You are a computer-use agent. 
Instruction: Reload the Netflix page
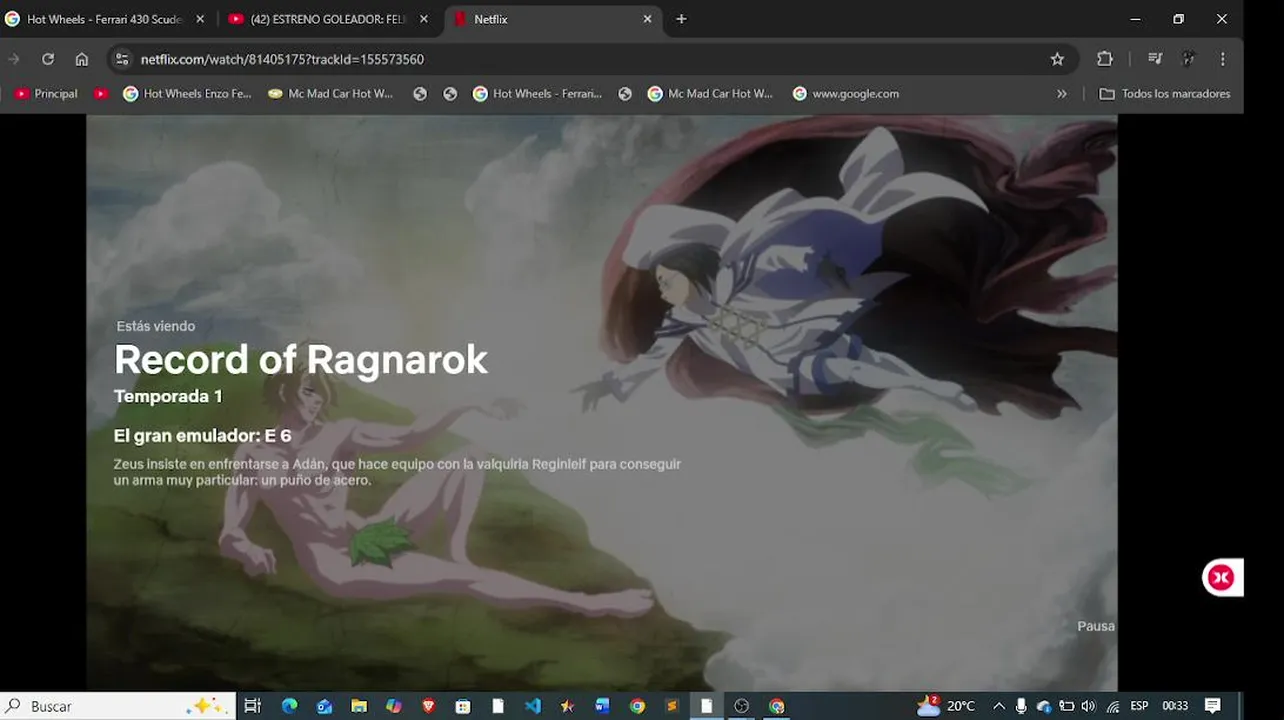pyautogui.click(x=47, y=59)
